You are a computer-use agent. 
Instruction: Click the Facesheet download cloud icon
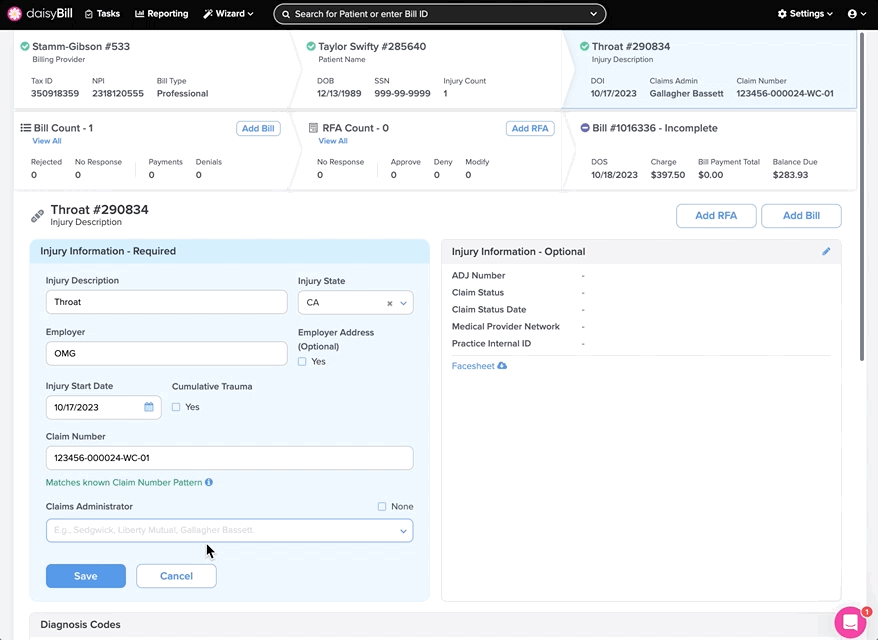coord(502,366)
